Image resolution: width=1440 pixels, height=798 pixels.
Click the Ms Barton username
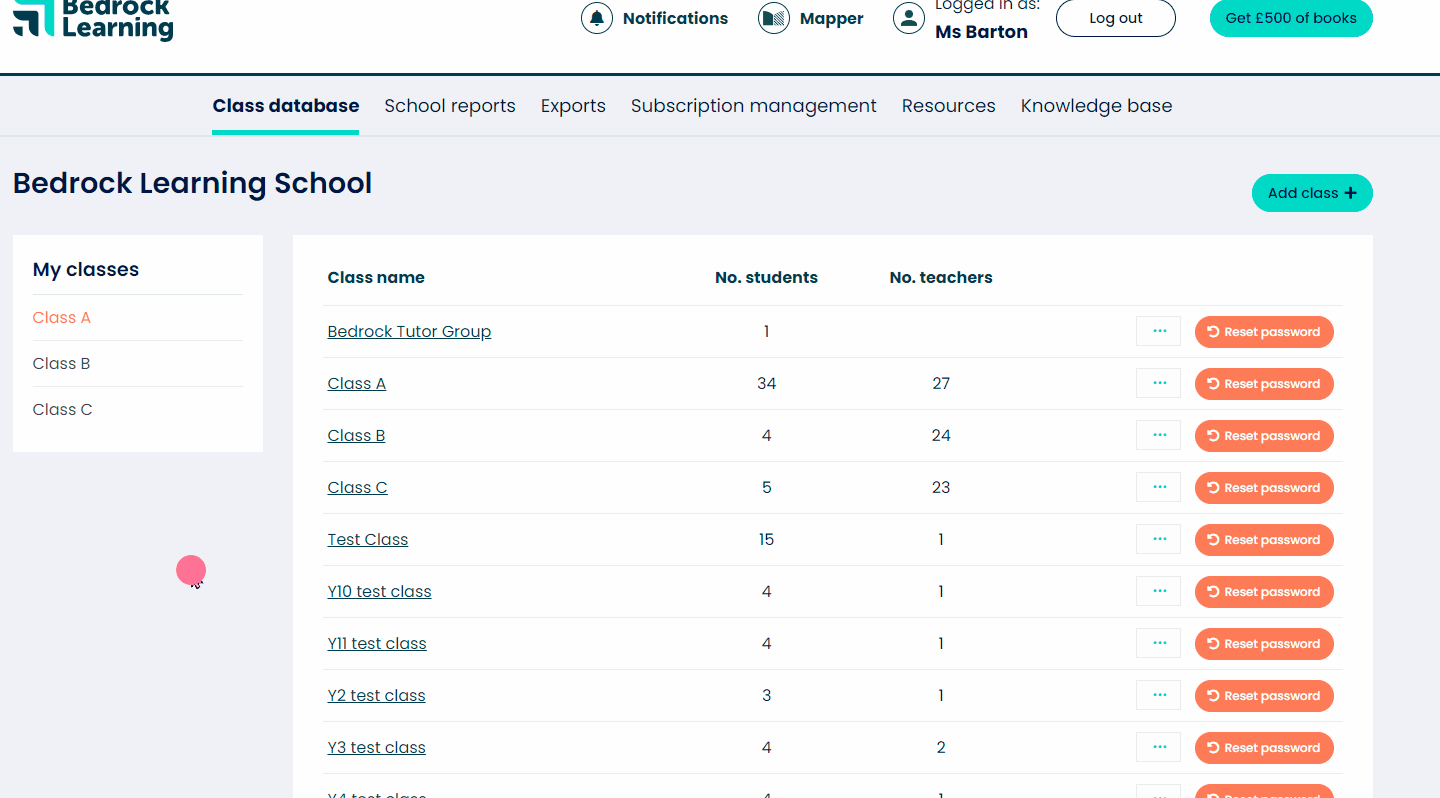tap(981, 32)
